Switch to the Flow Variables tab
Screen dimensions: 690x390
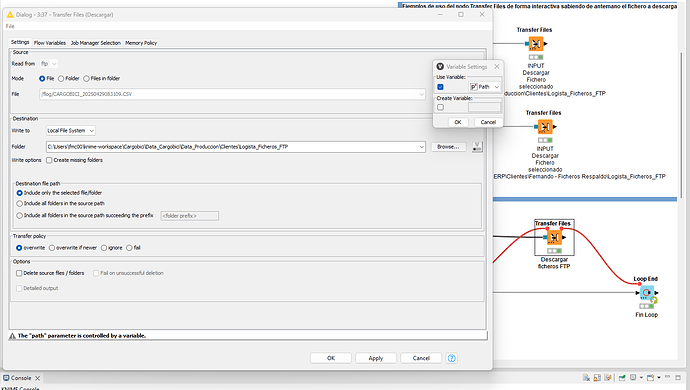(x=50, y=43)
